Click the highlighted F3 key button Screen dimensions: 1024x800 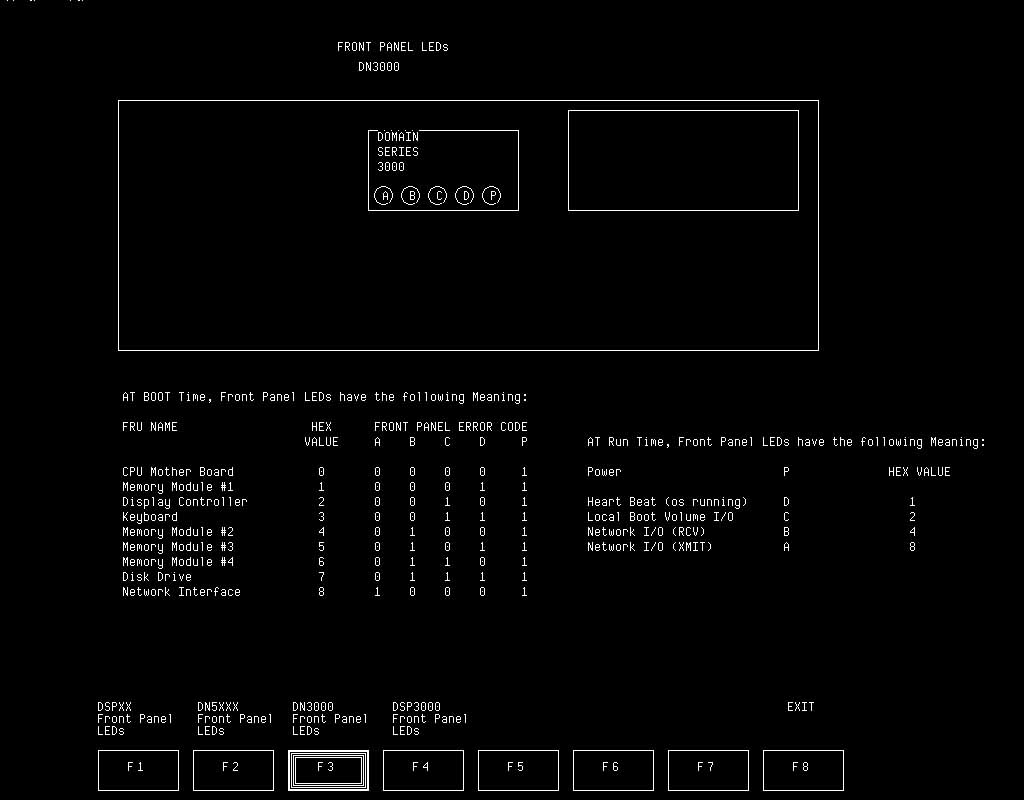328,770
